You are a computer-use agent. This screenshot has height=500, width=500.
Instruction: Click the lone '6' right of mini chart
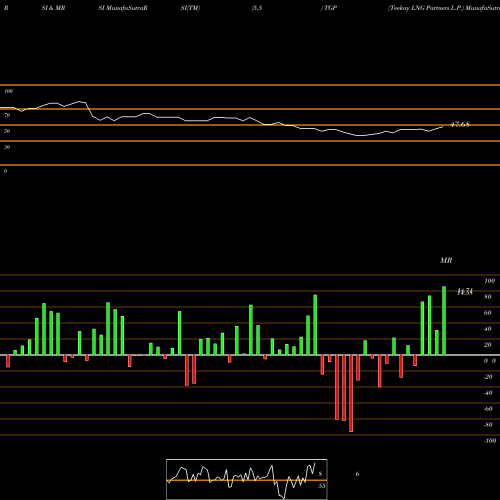click(357, 474)
